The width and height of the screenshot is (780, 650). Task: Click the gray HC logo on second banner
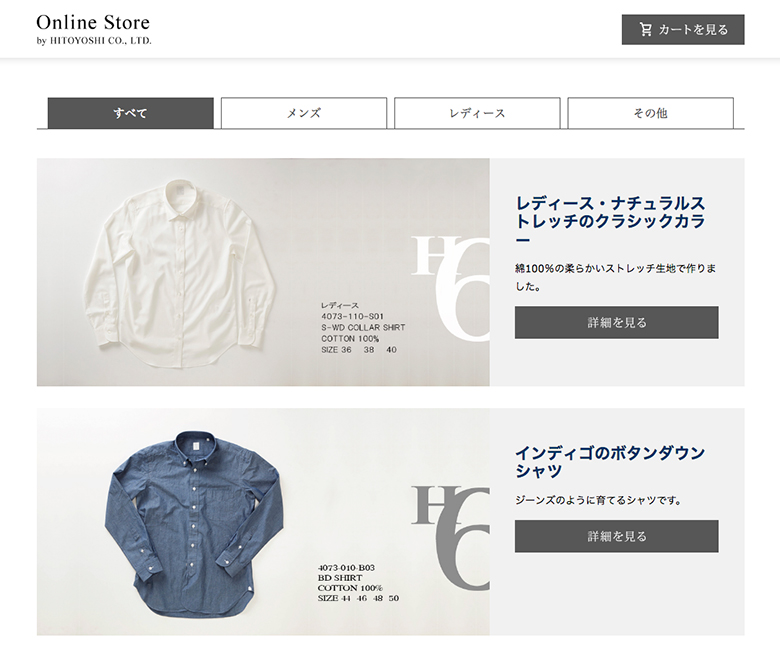coord(450,538)
